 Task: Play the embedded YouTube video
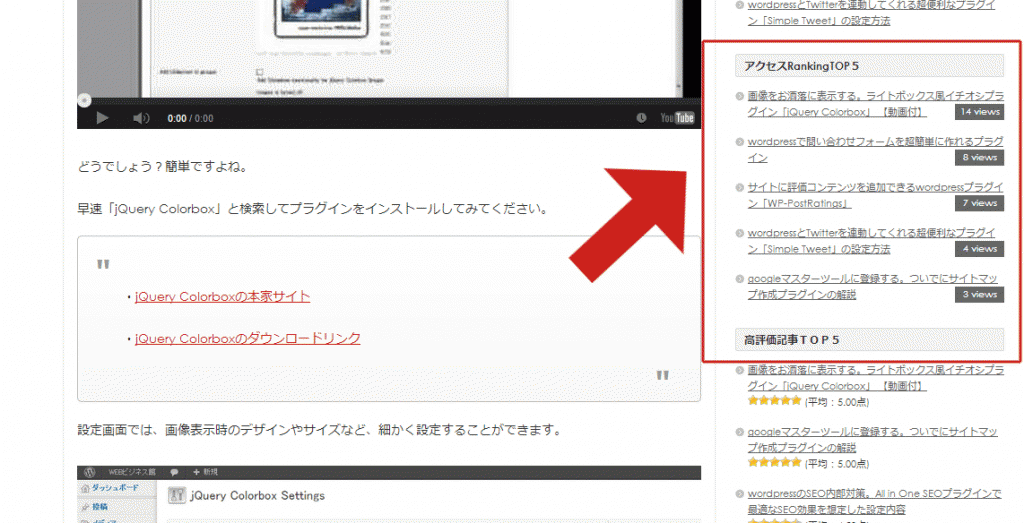tap(103, 118)
